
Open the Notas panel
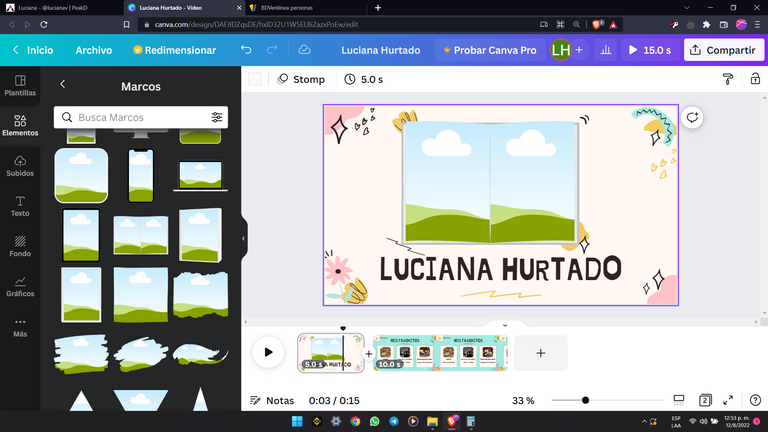click(x=272, y=401)
